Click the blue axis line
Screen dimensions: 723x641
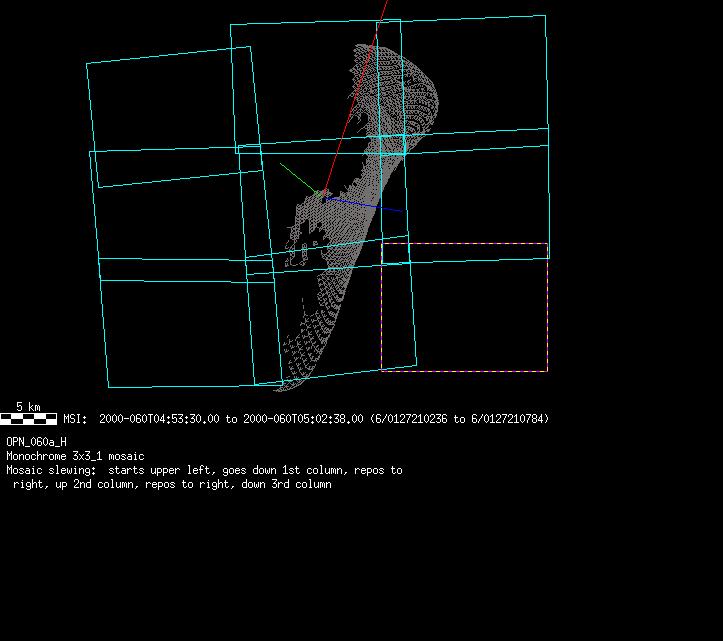pos(363,204)
